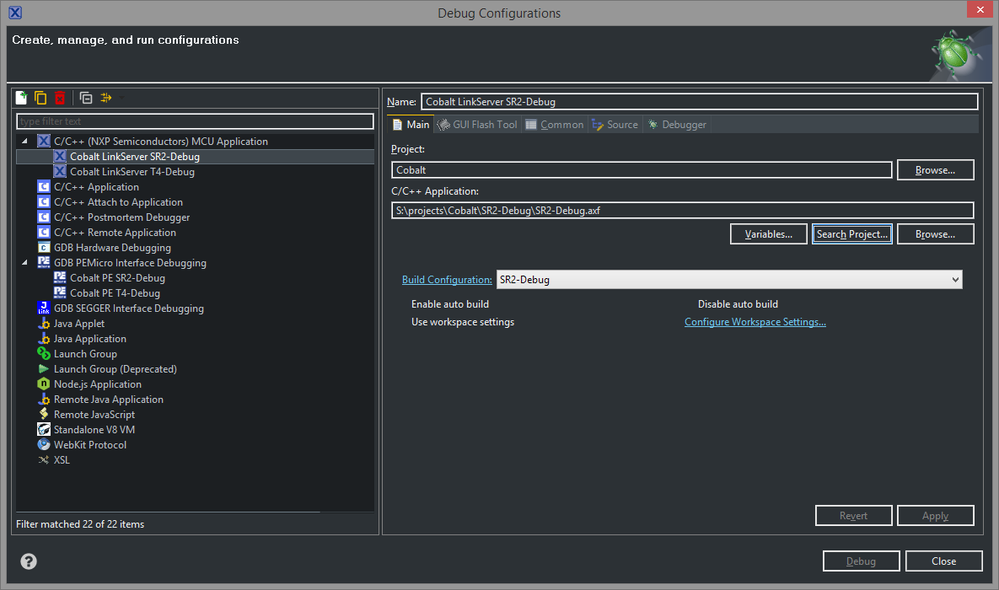The width and height of the screenshot is (999, 590).
Task: Click the GDB SEGGER J-Link icon
Action: tap(43, 308)
